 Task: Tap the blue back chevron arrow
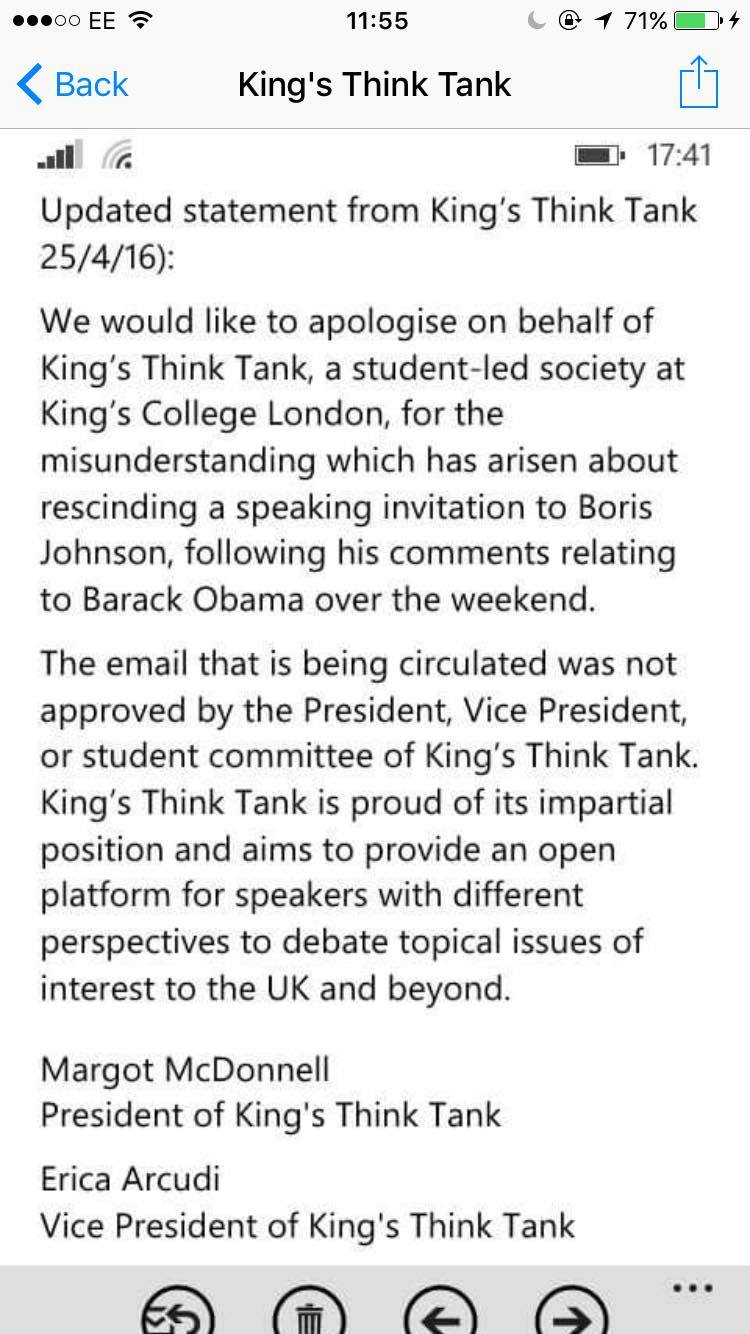point(30,84)
